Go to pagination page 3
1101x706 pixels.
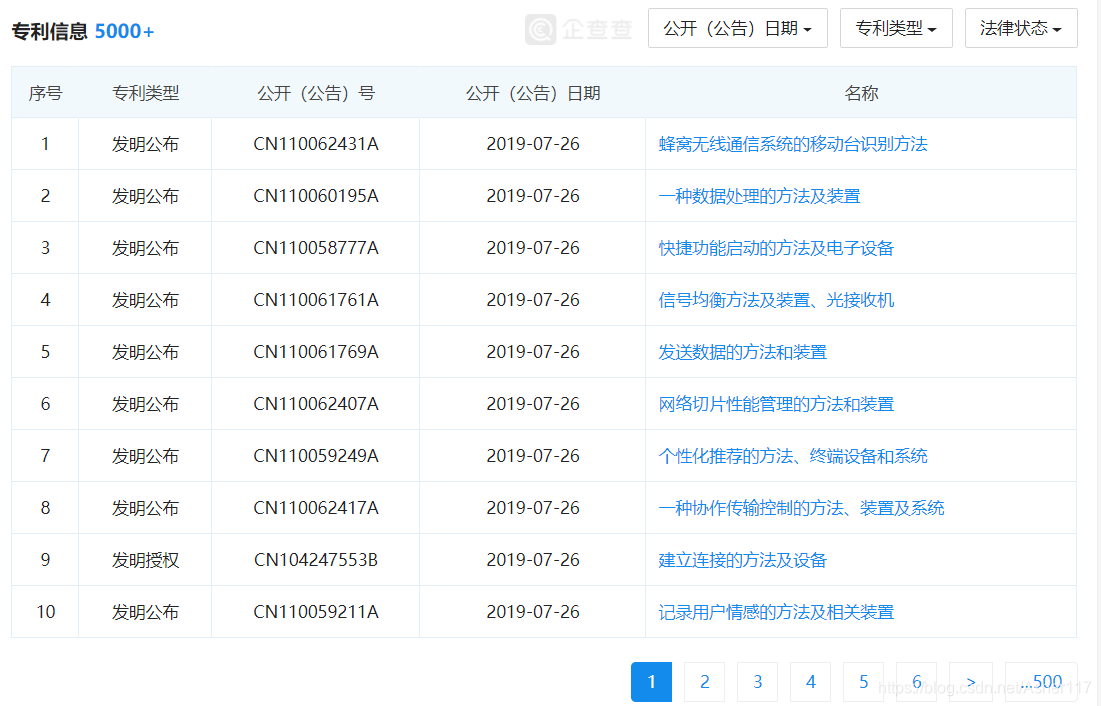758,681
